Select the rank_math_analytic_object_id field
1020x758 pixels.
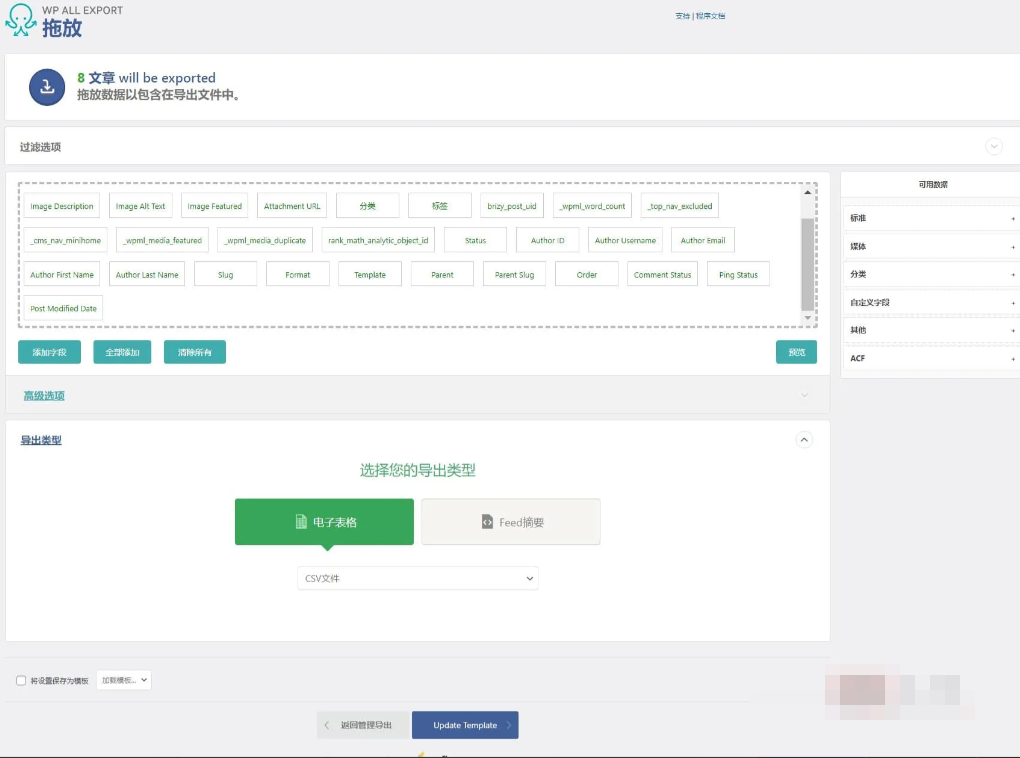coord(379,240)
